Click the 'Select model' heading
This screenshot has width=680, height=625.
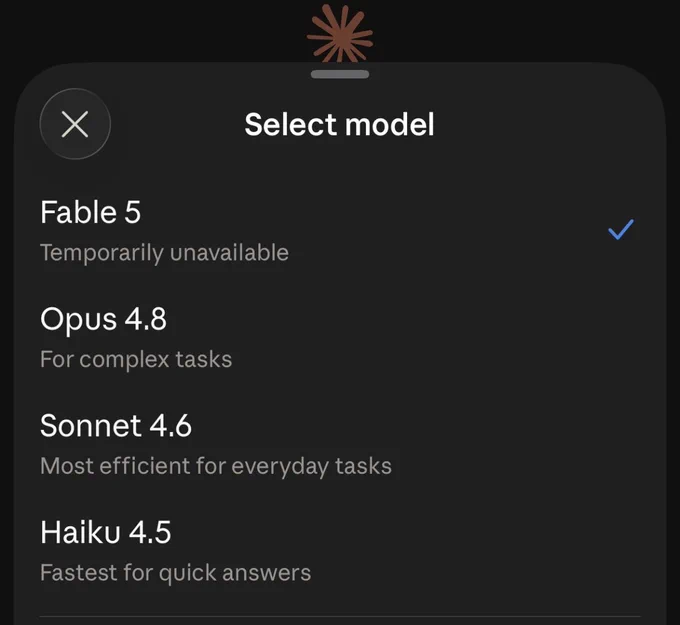point(340,124)
